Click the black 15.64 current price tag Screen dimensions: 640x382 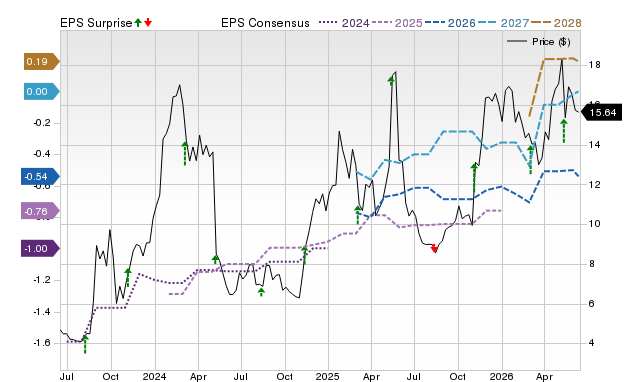pyautogui.click(x=601, y=113)
